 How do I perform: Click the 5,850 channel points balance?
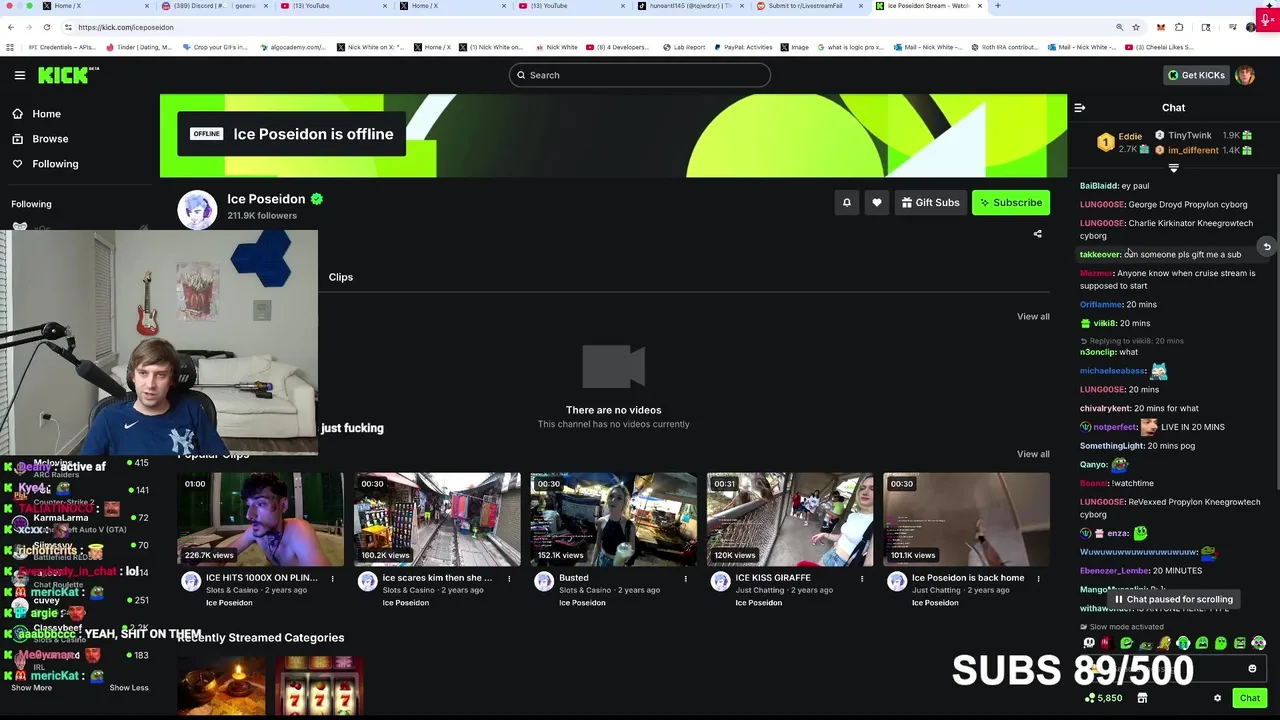1104,698
